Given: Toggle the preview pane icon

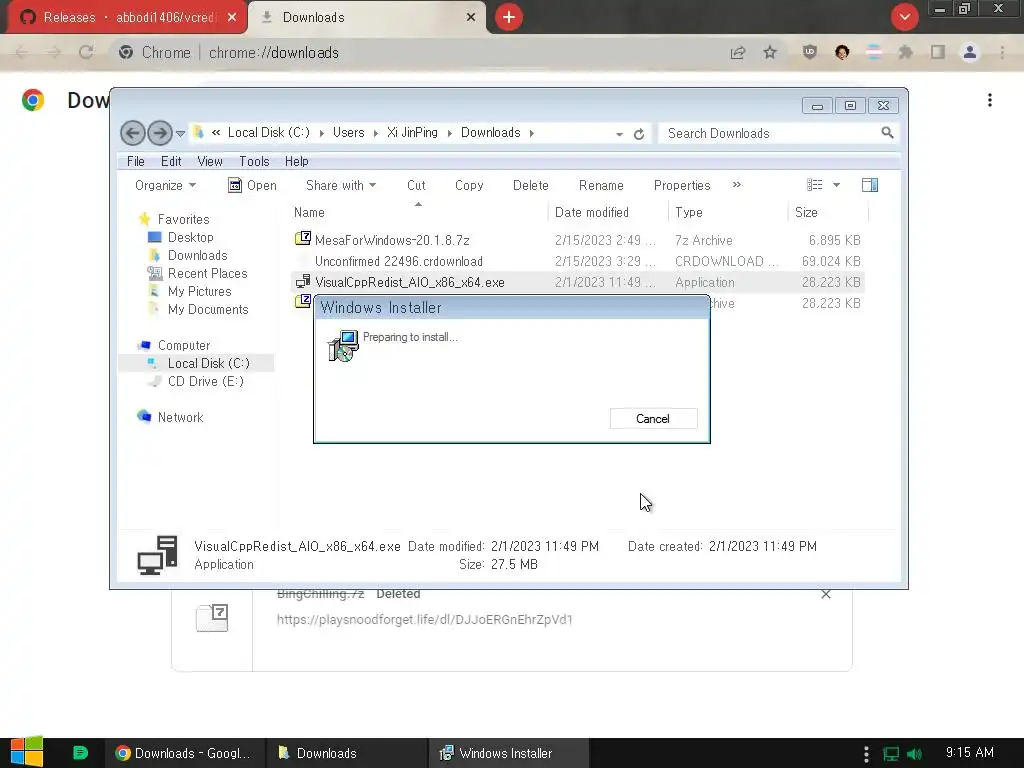Looking at the screenshot, I should pyautogui.click(x=870, y=185).
